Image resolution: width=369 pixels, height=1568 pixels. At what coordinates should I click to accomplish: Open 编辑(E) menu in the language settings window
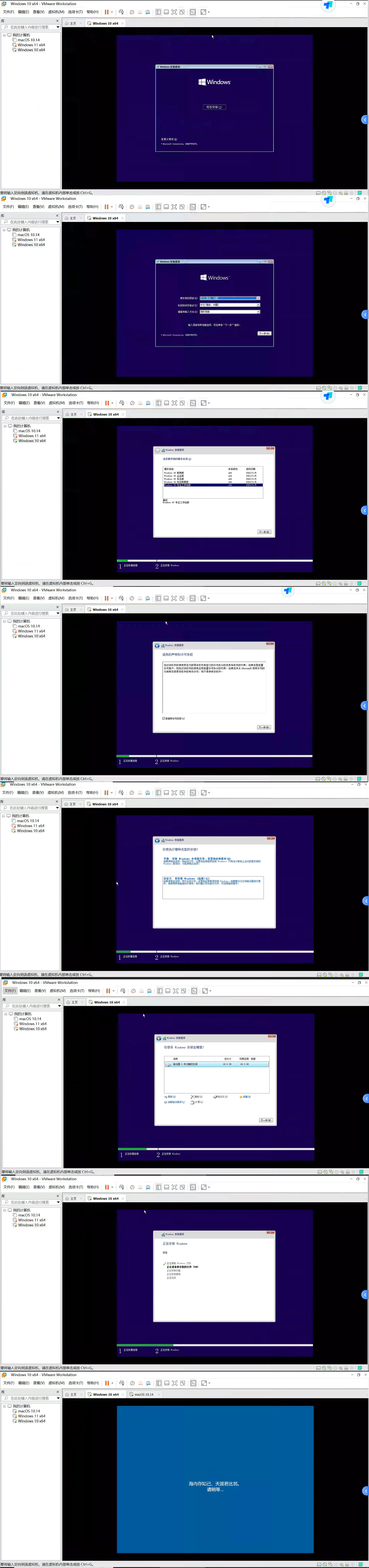click(24, 207)
